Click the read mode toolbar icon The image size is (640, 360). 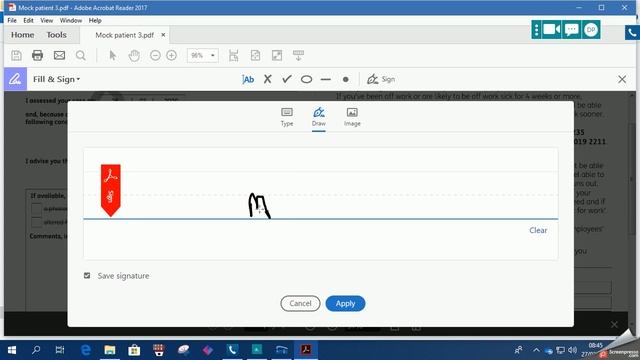pos(298,56)
